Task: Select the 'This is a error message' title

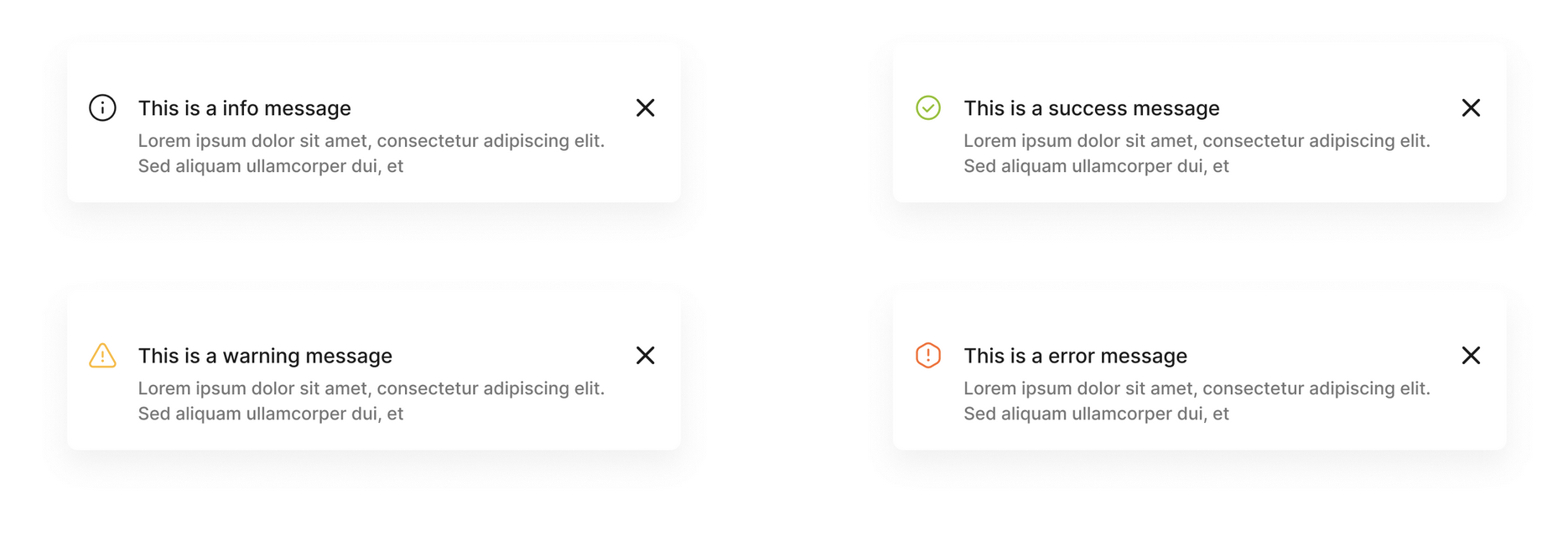Action: (1075, 356)
